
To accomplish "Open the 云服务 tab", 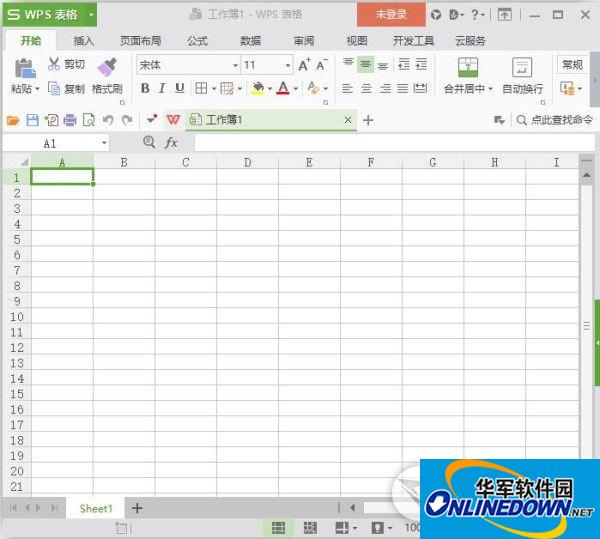I will point(470,41).
